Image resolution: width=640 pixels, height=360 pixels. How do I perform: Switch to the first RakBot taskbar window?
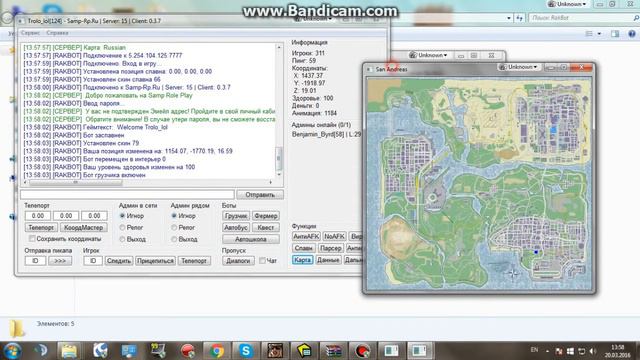(391, 351)
